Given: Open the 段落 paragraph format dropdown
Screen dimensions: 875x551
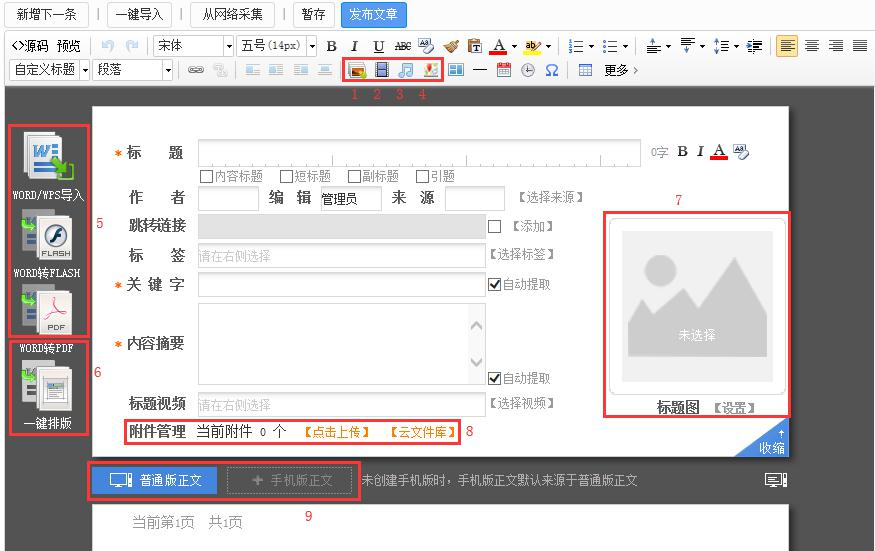Looking at the screenshot, I should 134,70.
